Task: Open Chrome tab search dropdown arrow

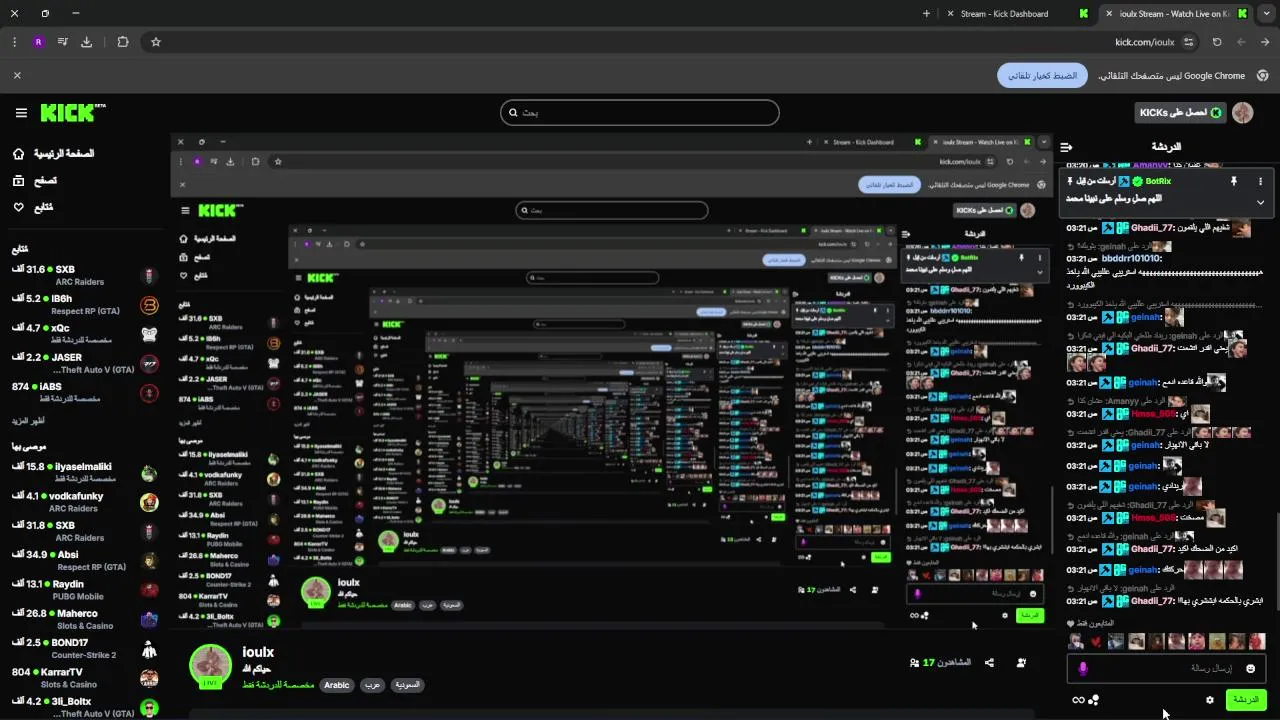Action: (1266, 14)
